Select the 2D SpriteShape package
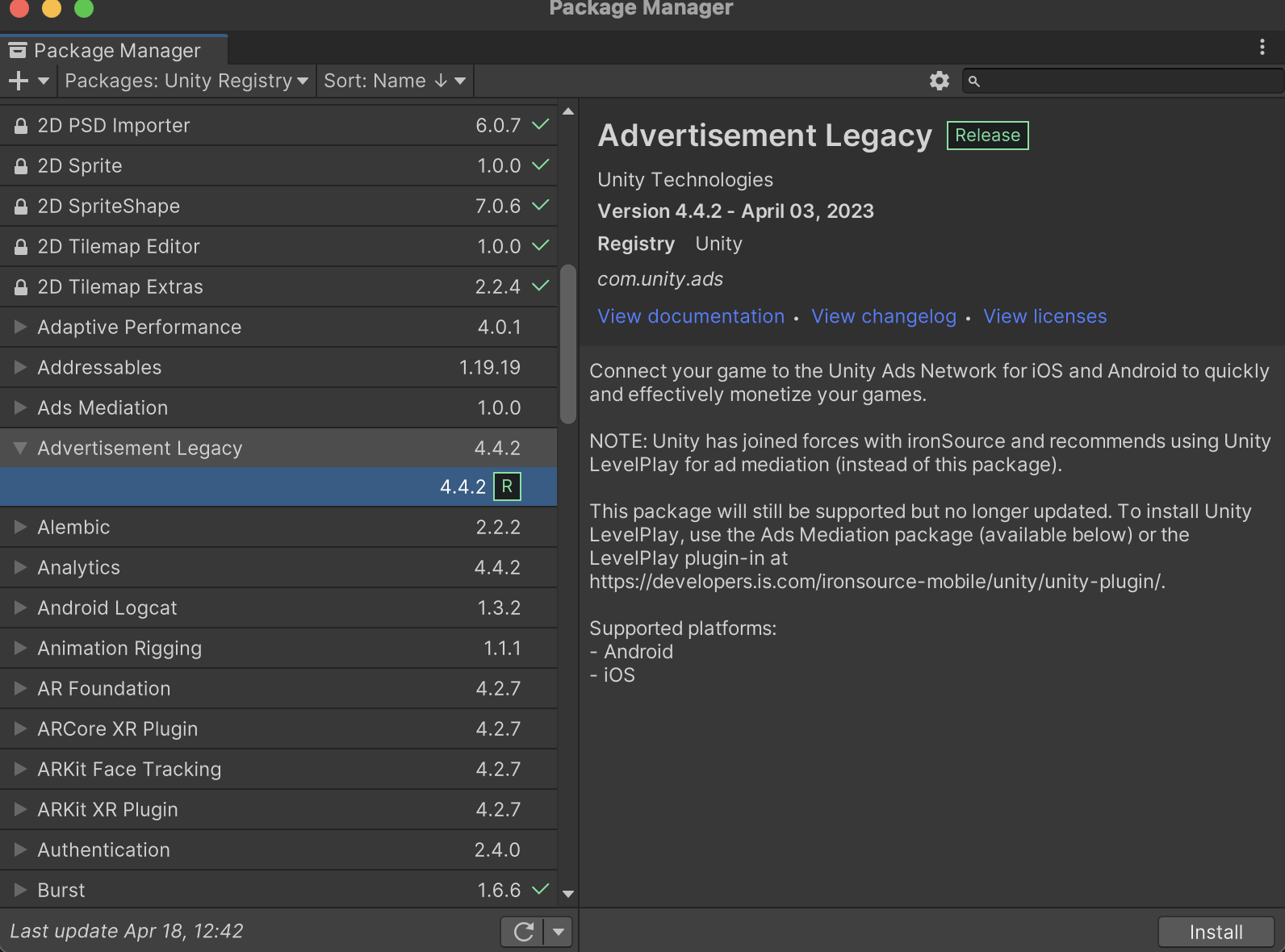The height and width of the screenshot is (952, 1285). tap(278, 207)
